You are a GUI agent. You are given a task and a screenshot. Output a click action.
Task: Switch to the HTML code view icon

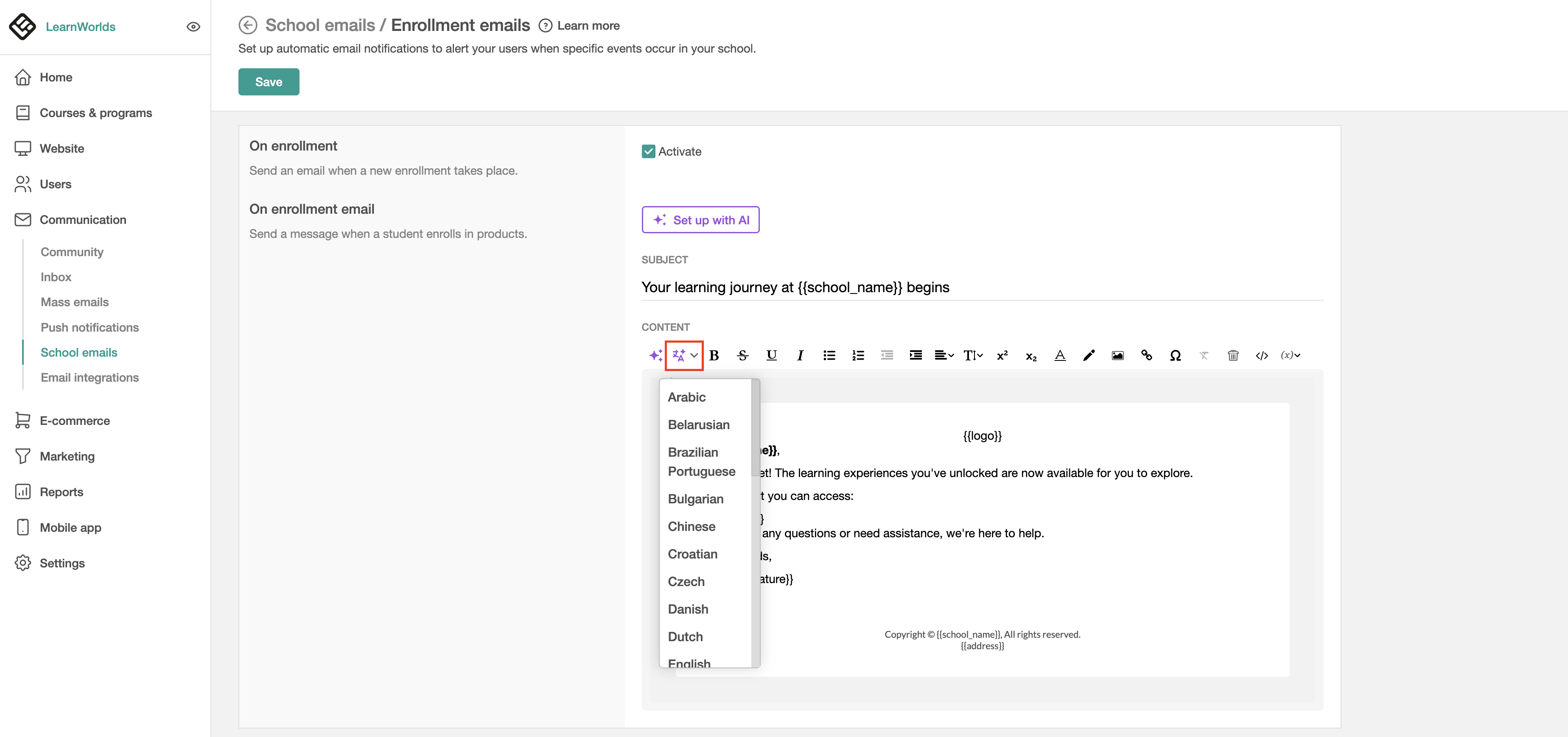coord(1261,355)
